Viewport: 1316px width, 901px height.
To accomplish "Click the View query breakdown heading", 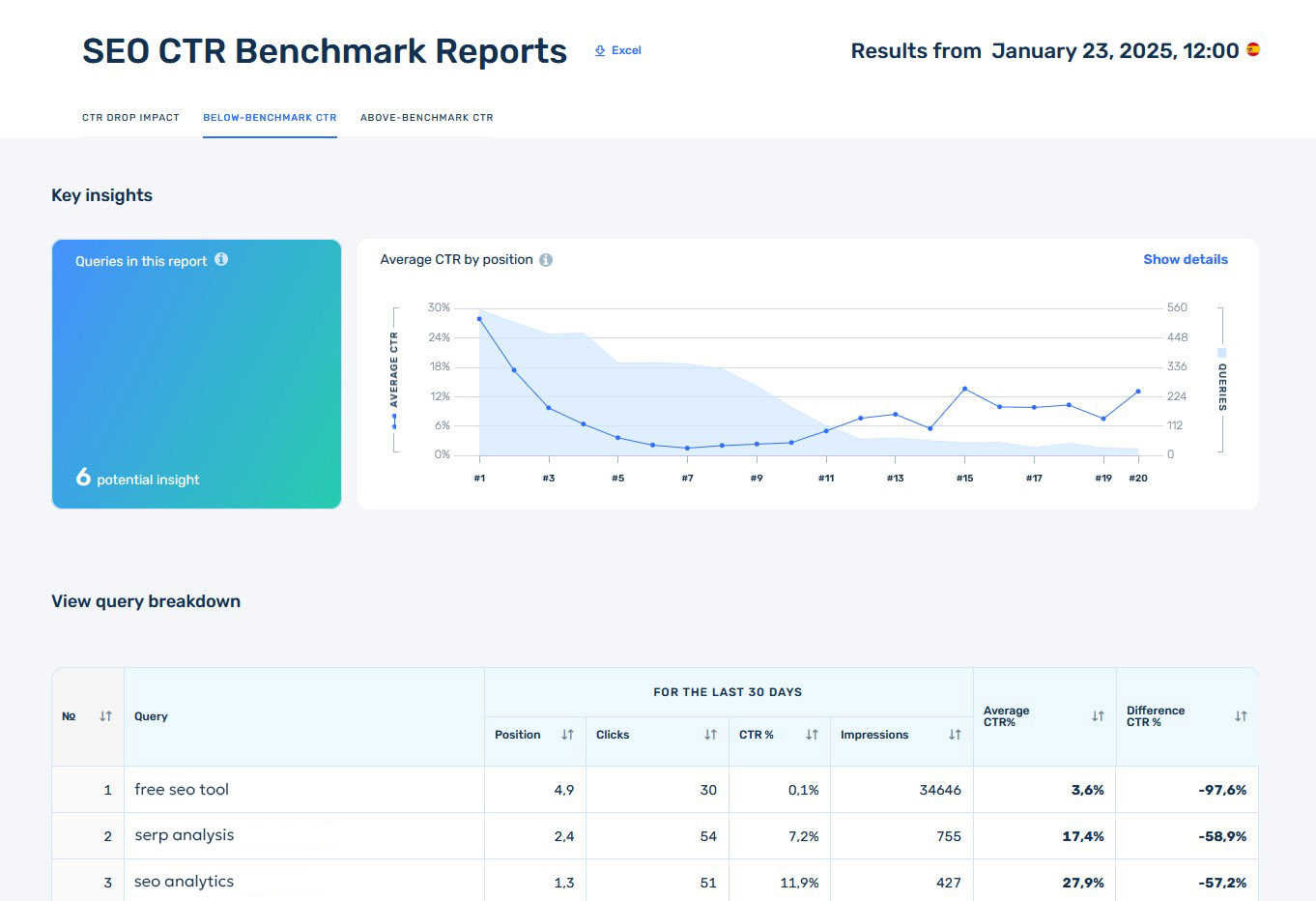I will 146,601.
